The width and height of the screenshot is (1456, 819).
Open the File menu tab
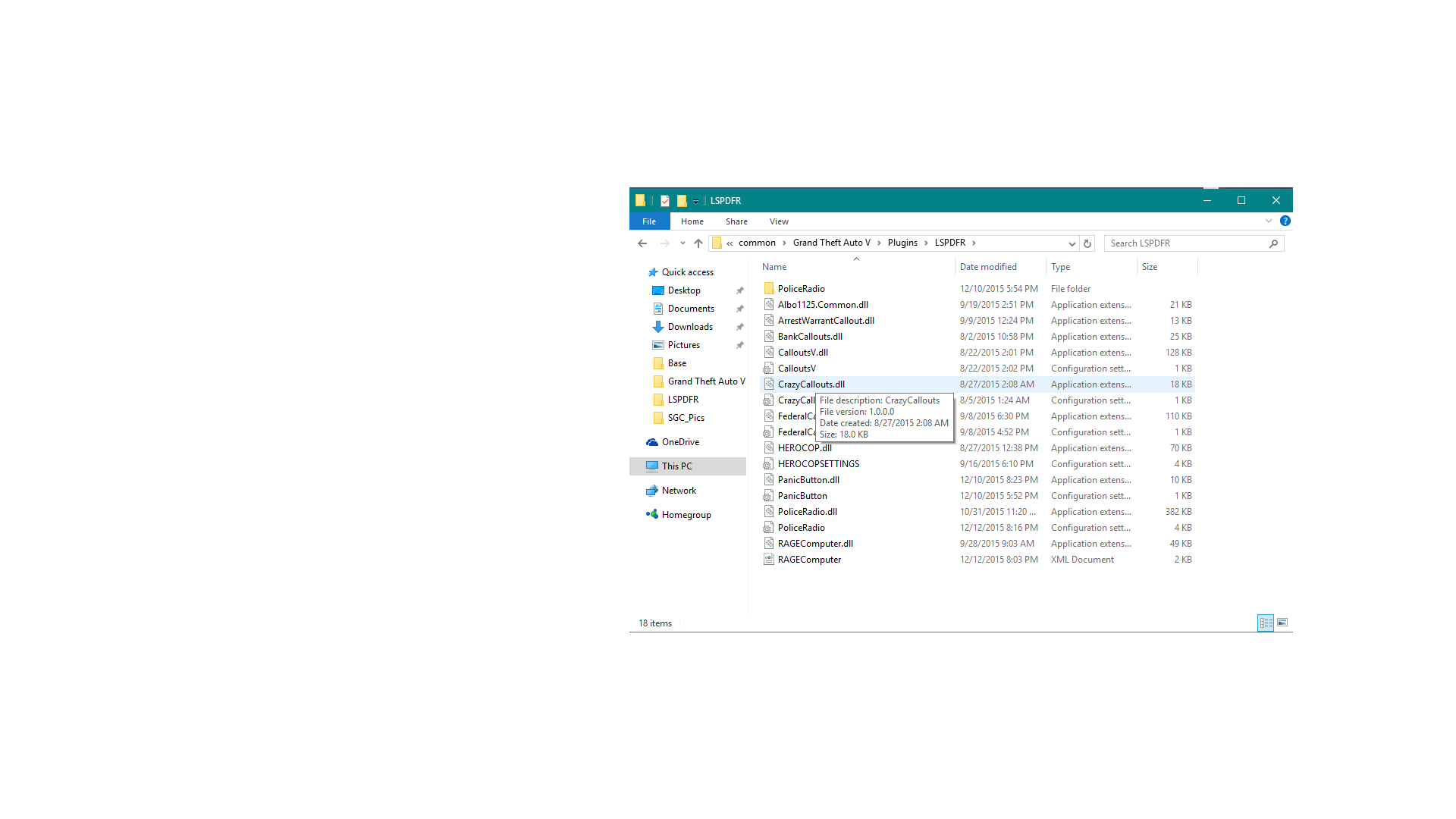[649, 221]
